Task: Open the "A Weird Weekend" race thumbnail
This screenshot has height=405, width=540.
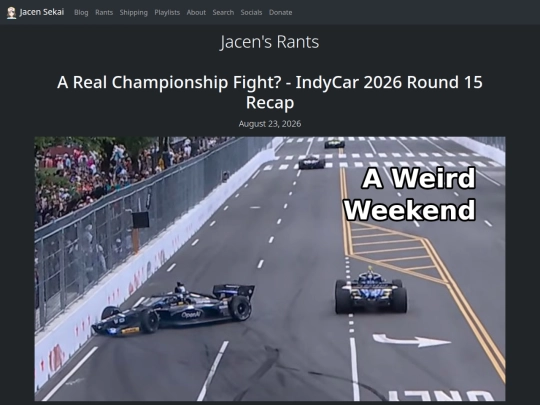Action: point(270,269)
